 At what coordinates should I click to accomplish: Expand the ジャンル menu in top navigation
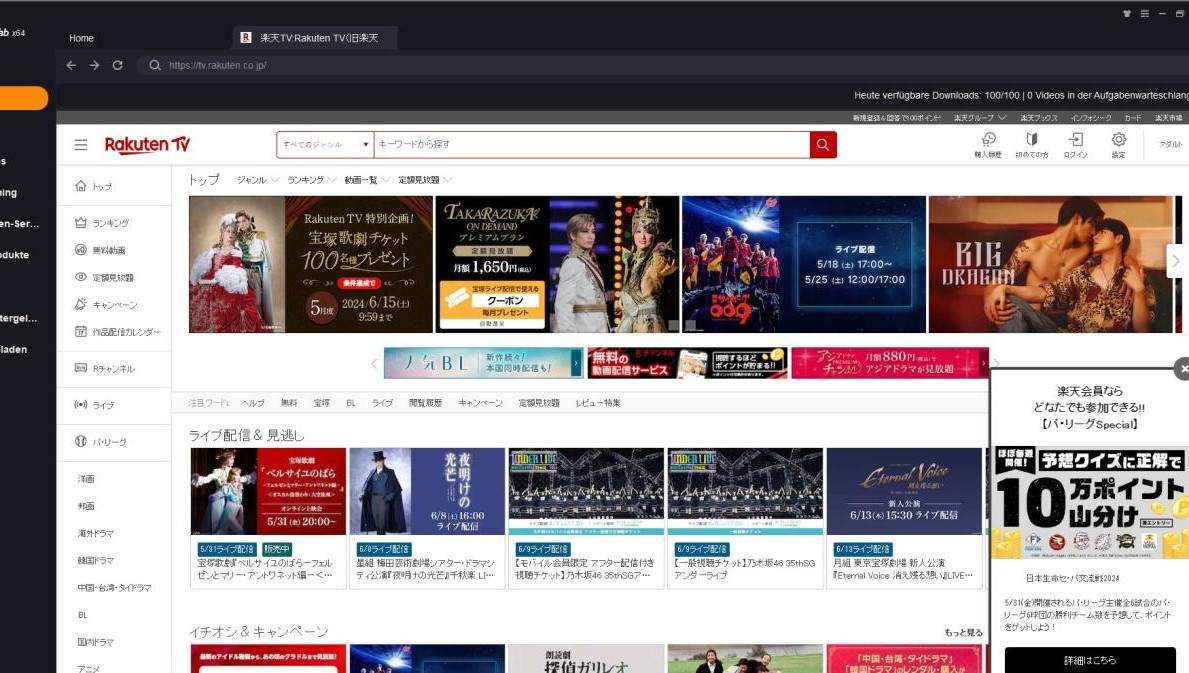[258, 180]
